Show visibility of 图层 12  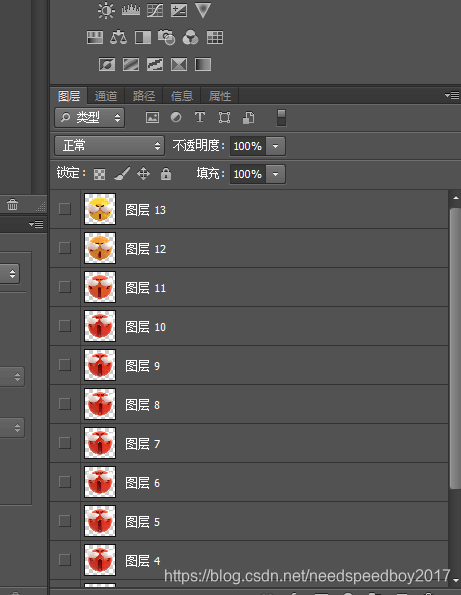click(65, 248)
